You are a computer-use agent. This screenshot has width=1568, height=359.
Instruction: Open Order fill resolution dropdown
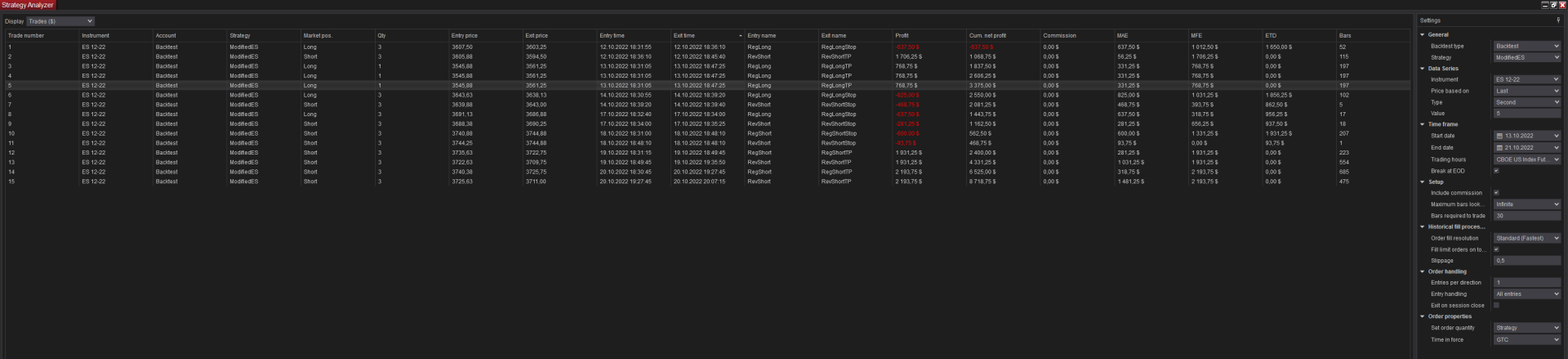pos(1527,238)
